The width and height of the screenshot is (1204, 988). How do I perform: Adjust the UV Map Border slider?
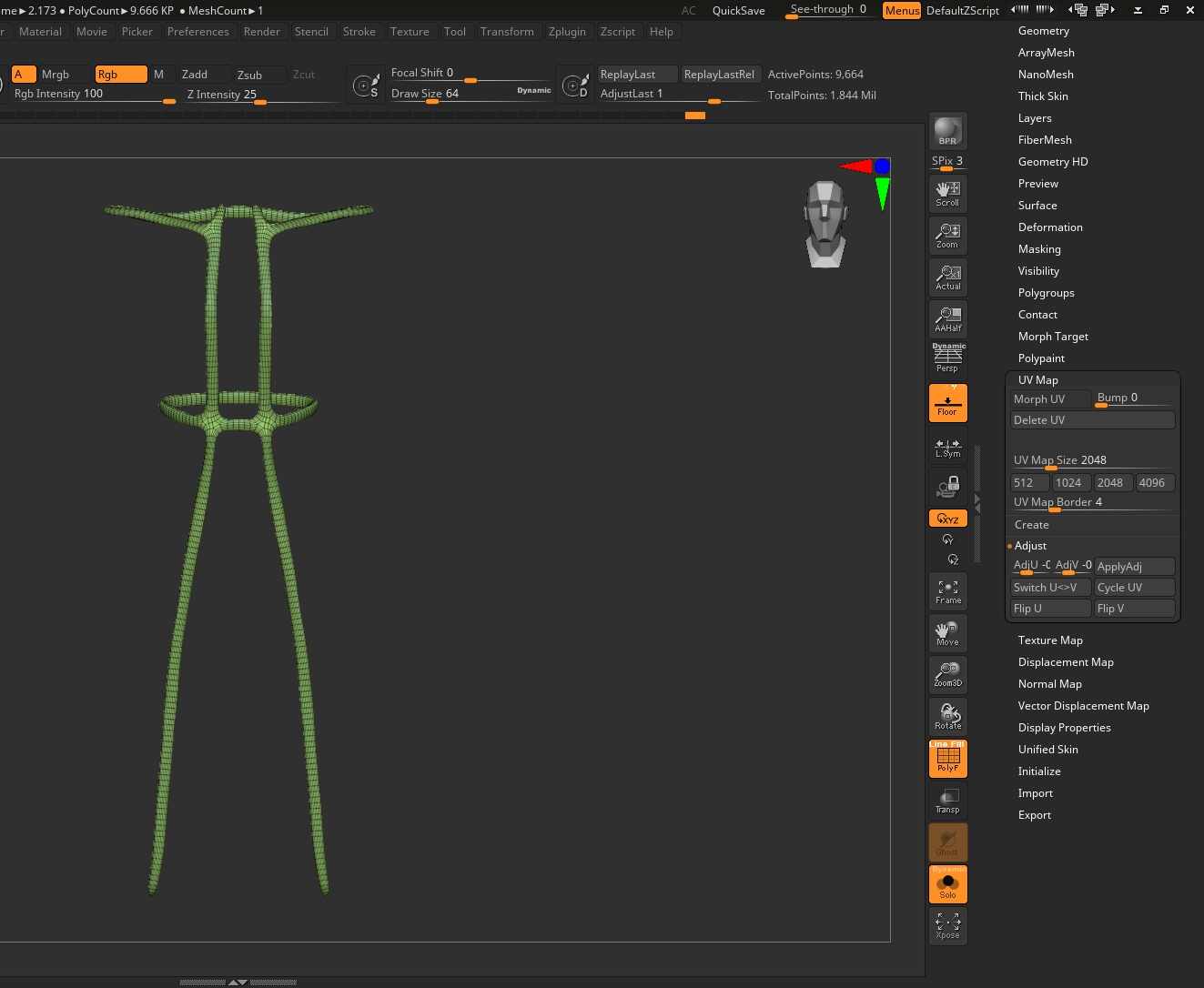(1093, 503)
